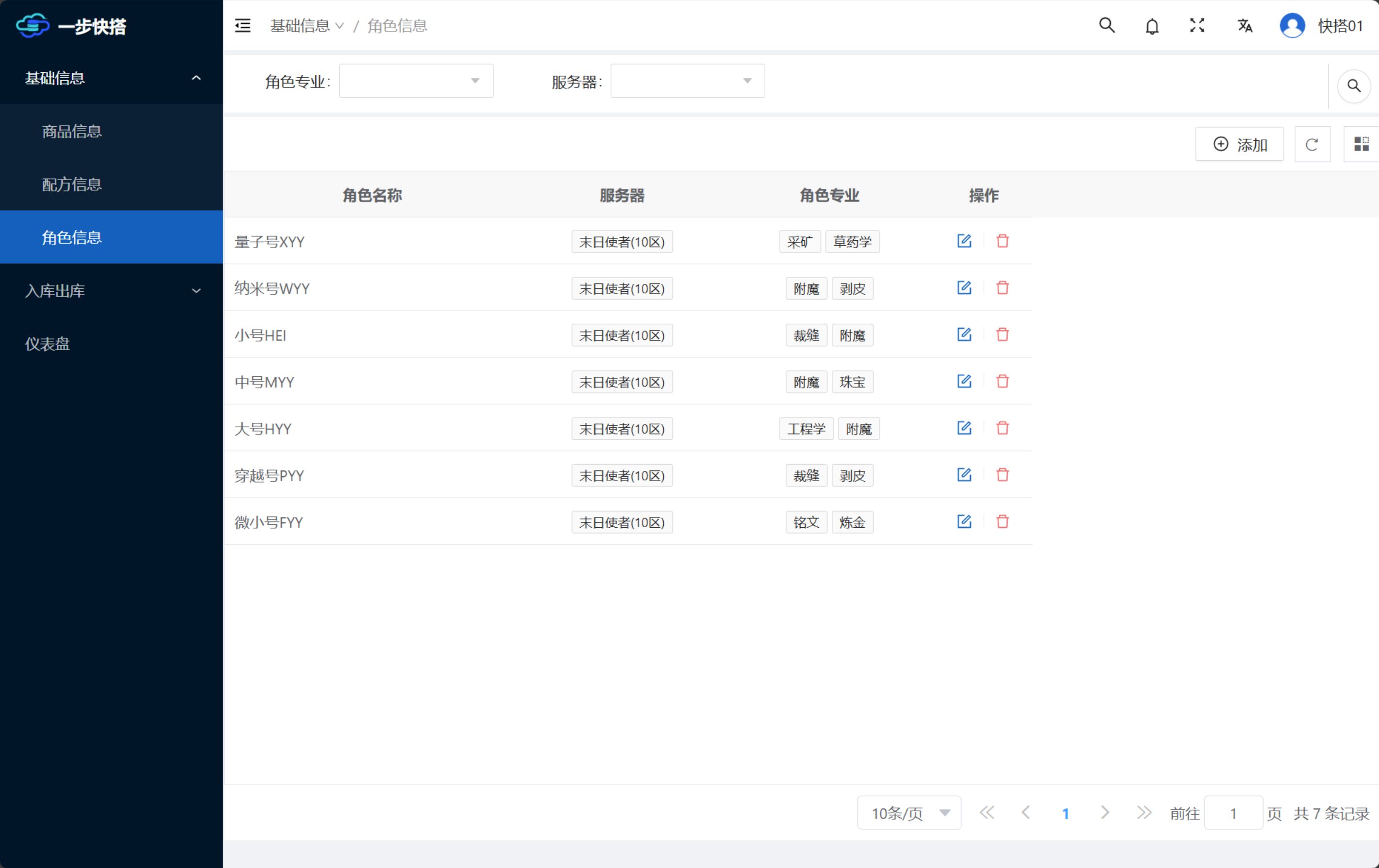This screenshot has height=868, width=1379.
Task: Open the global search magnifier in header
Action: [1107, 25]
